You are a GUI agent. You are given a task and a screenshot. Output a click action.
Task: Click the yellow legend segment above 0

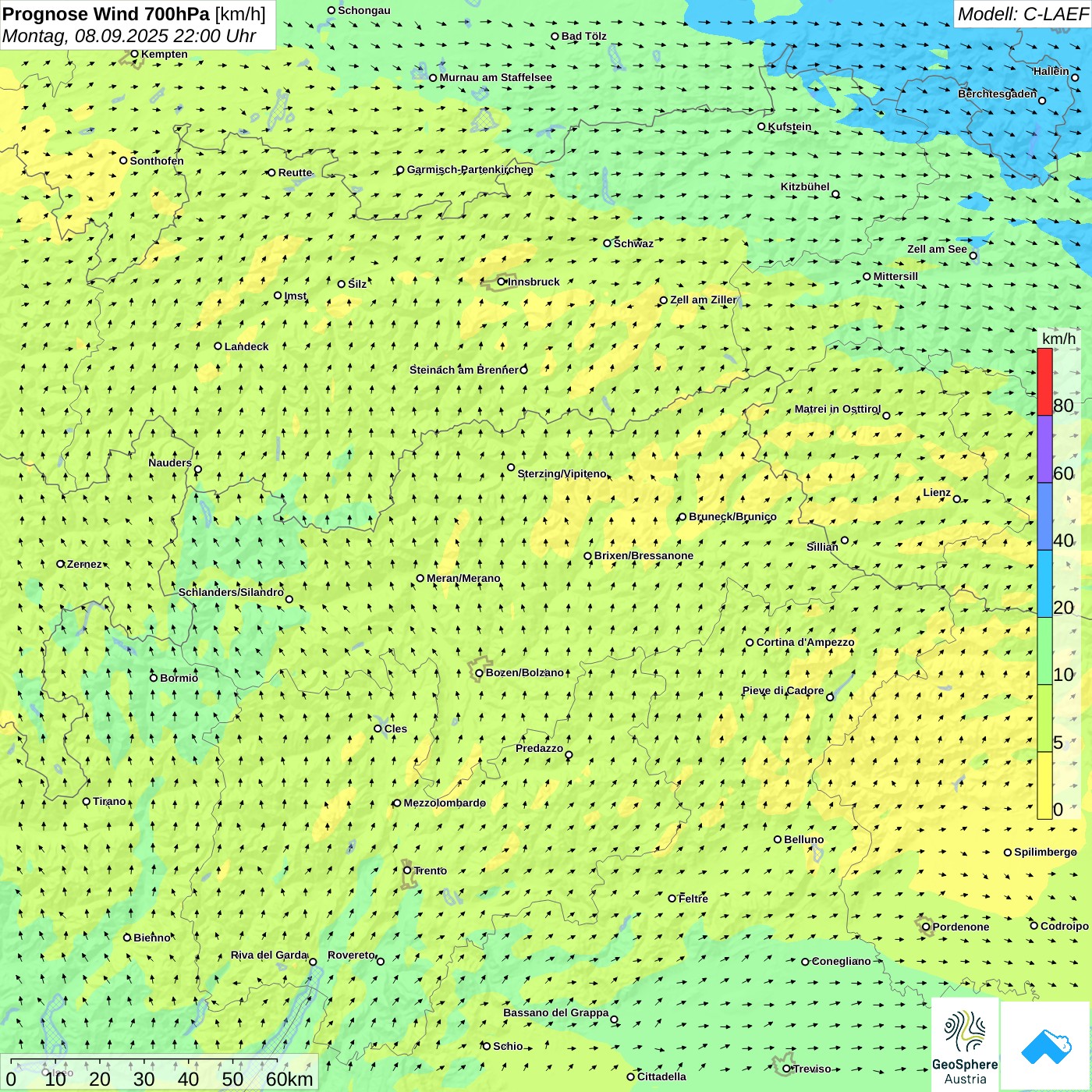[1044, 785]
